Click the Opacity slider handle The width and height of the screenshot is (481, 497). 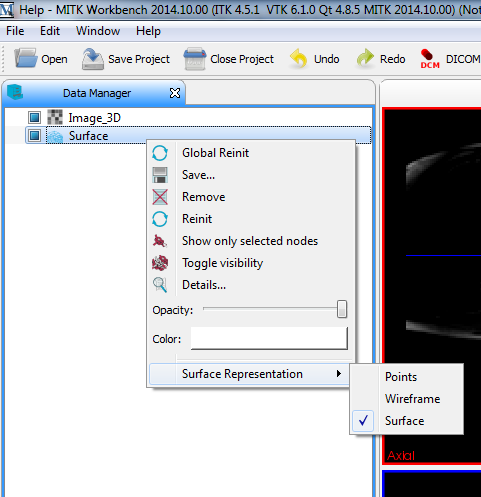point(342,309)
